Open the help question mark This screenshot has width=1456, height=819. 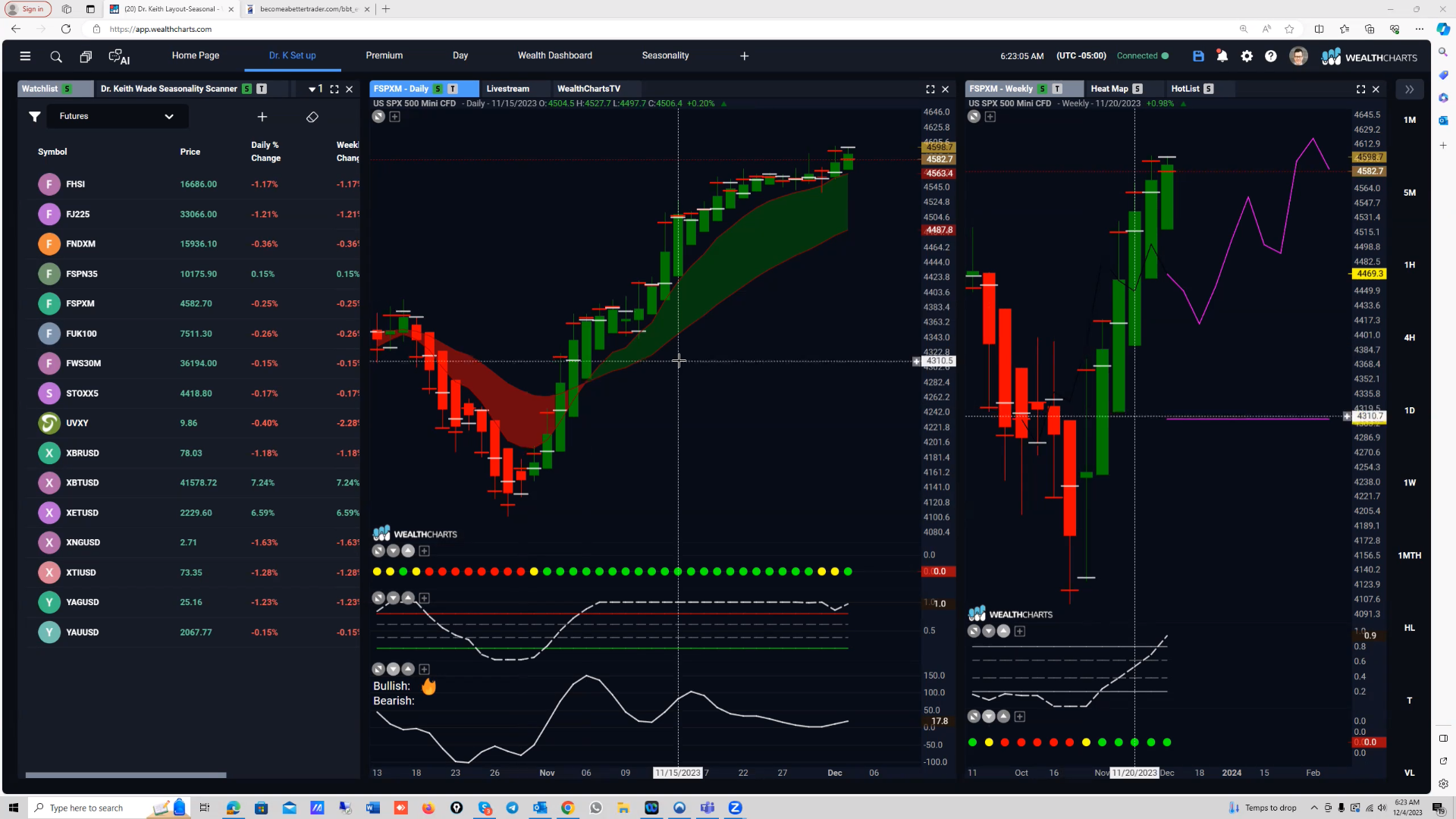pyautogui.click(x=1271, y=56)
